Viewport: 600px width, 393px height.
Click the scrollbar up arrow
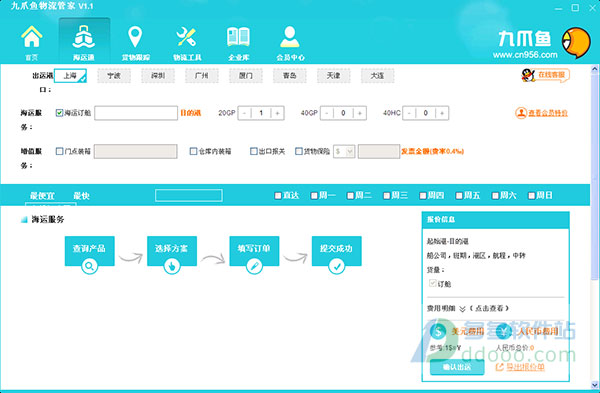point(595,69)
